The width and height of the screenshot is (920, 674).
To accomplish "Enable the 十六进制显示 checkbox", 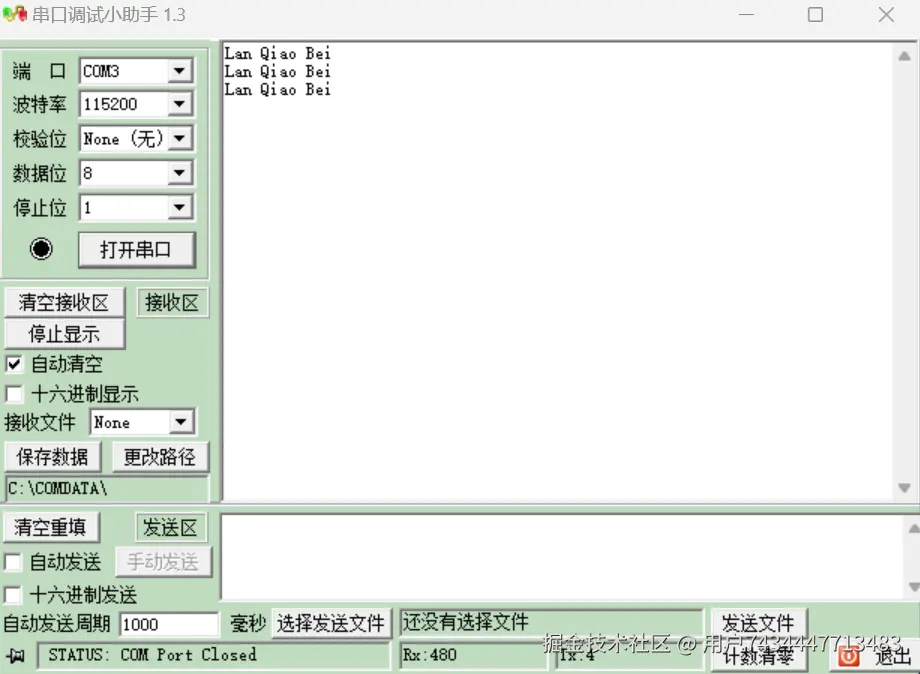I will pyautogui.click(x=14, y=394).
